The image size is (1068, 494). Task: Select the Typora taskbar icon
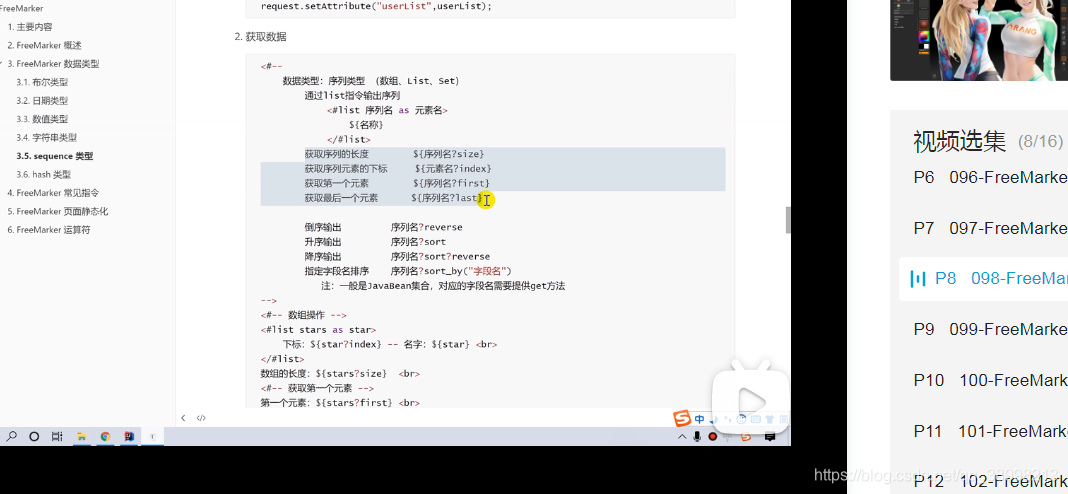coord(153,437)
